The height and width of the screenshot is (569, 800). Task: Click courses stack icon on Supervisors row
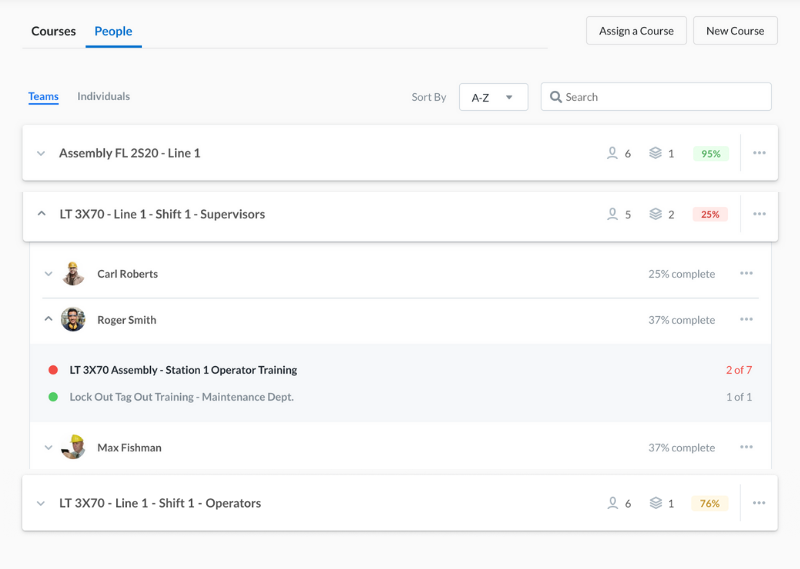point(655,214)
